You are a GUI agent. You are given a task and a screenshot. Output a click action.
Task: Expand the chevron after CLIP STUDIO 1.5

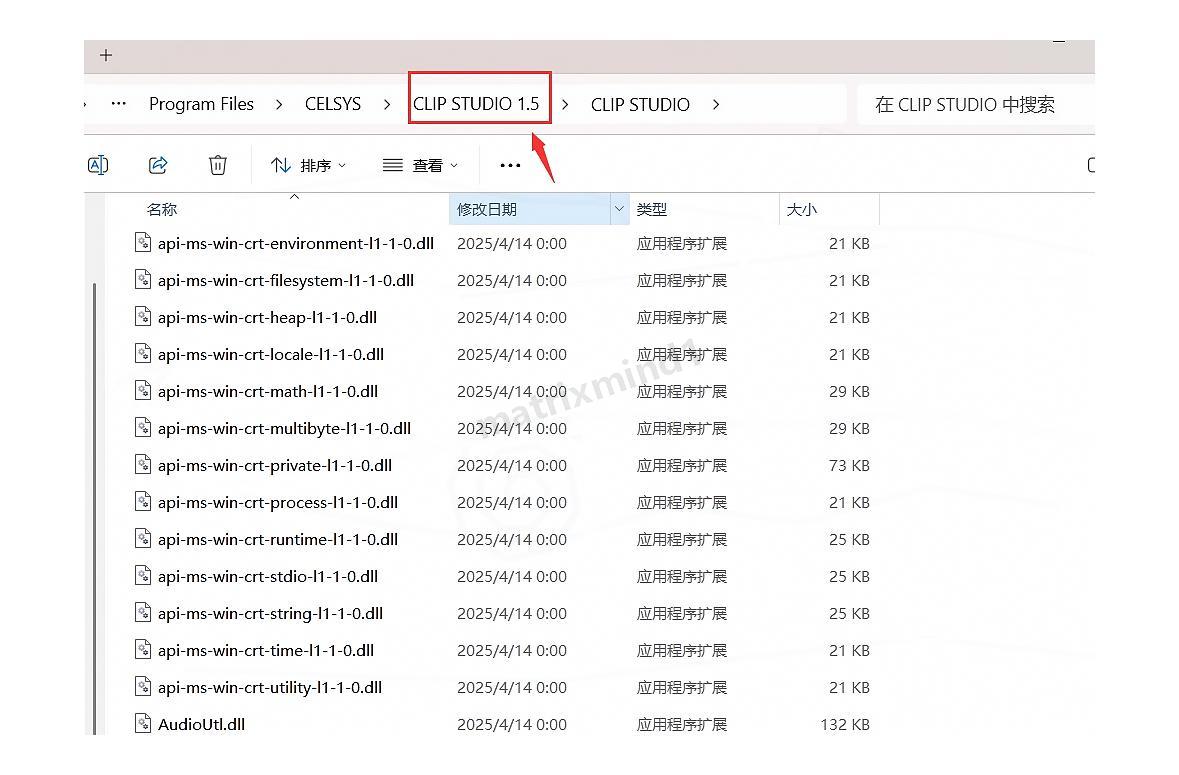point(565,104)
